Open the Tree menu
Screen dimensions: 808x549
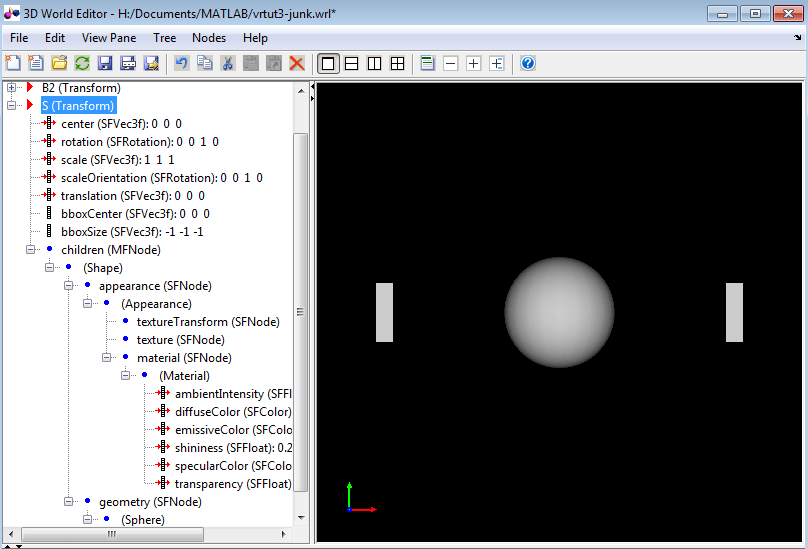(164, 38)
